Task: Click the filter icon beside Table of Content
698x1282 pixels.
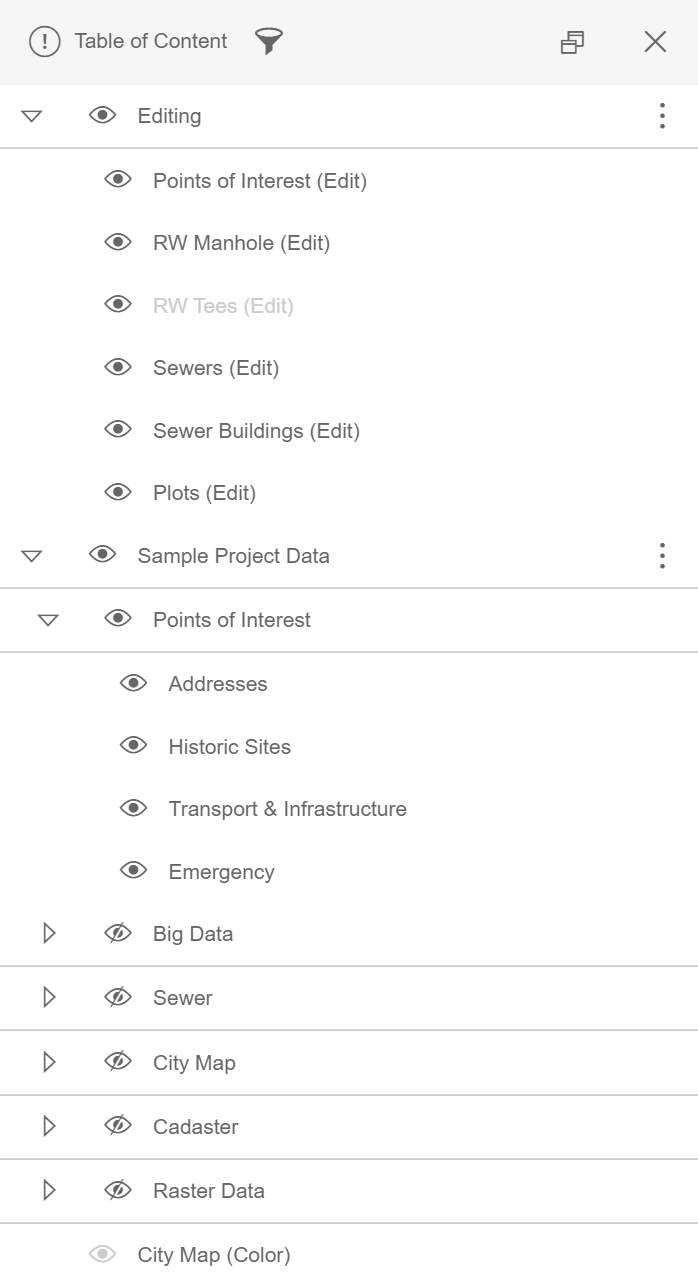Action: click(x=267, y=42)
